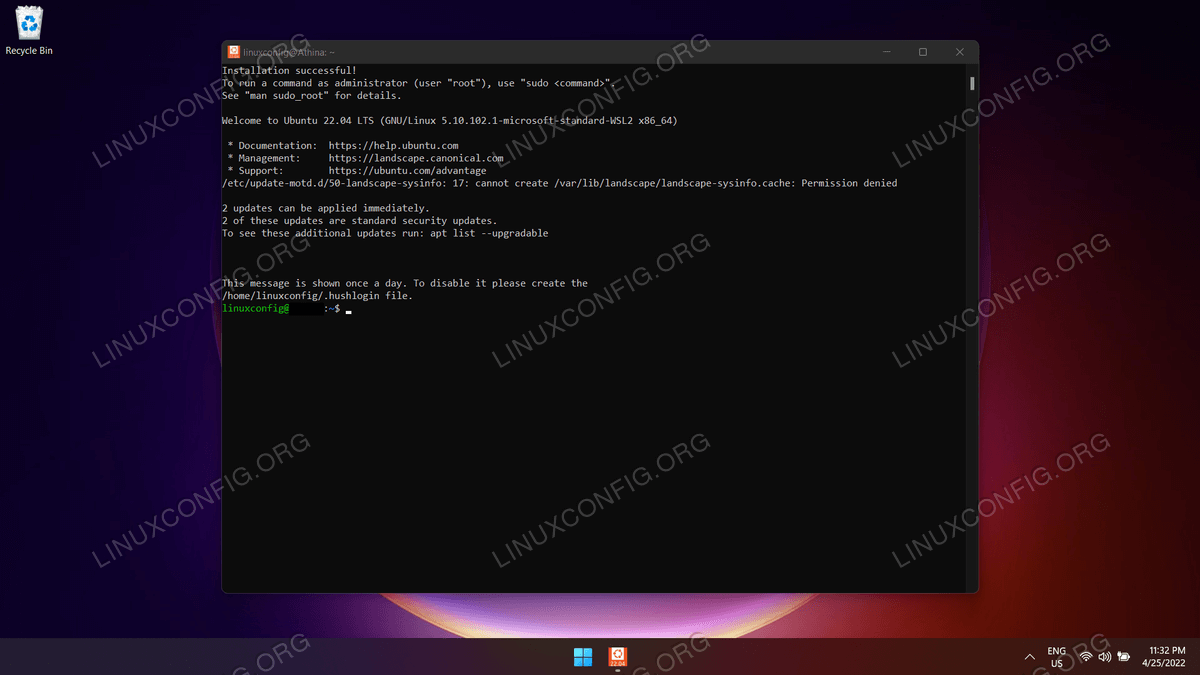
Task: Click the "Welcome to Ubuntu 22.04 LTS" line
Action: pyautogui.click(x=450, y=121)
